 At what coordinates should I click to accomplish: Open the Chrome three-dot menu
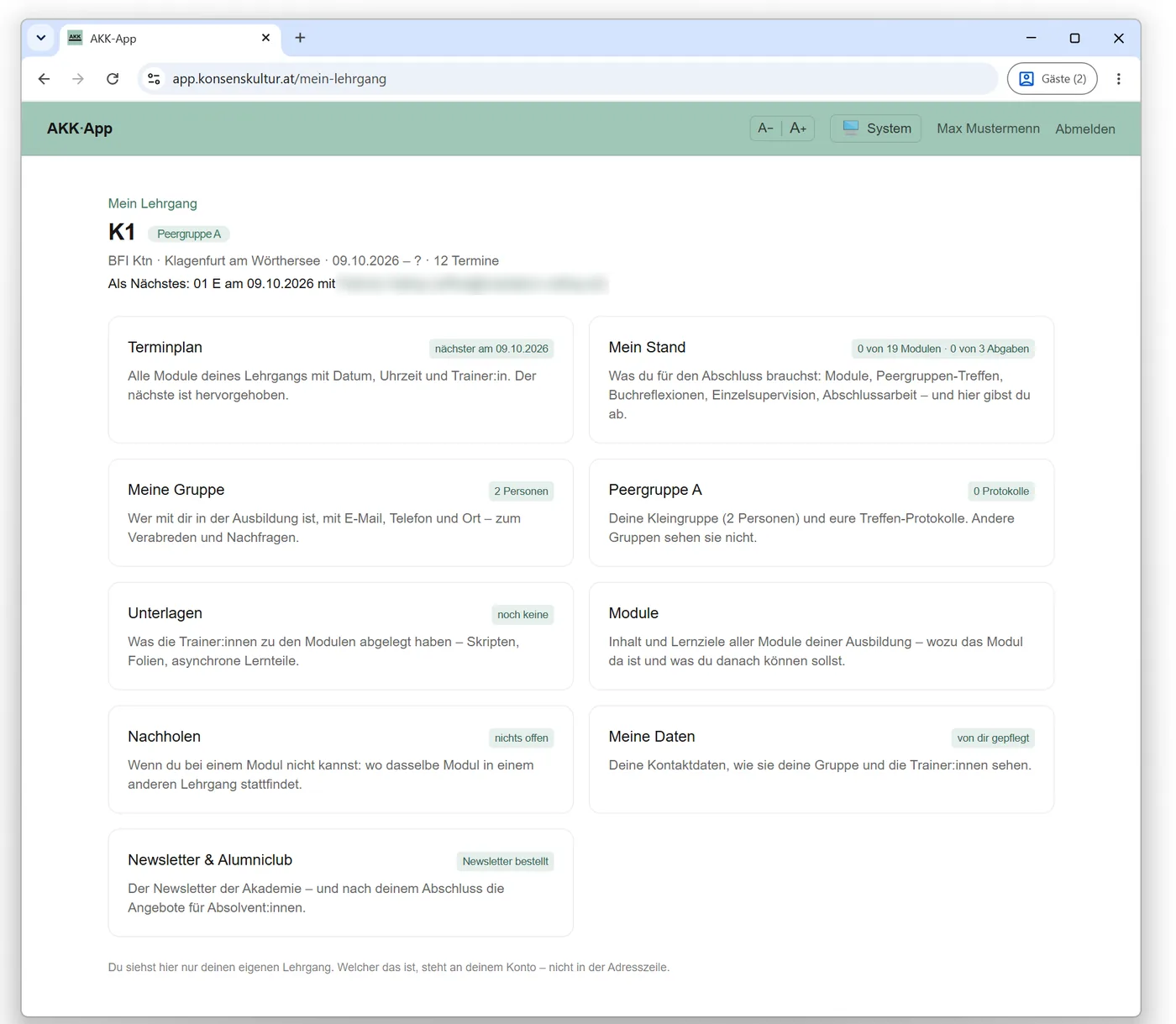click(1118, 79)
